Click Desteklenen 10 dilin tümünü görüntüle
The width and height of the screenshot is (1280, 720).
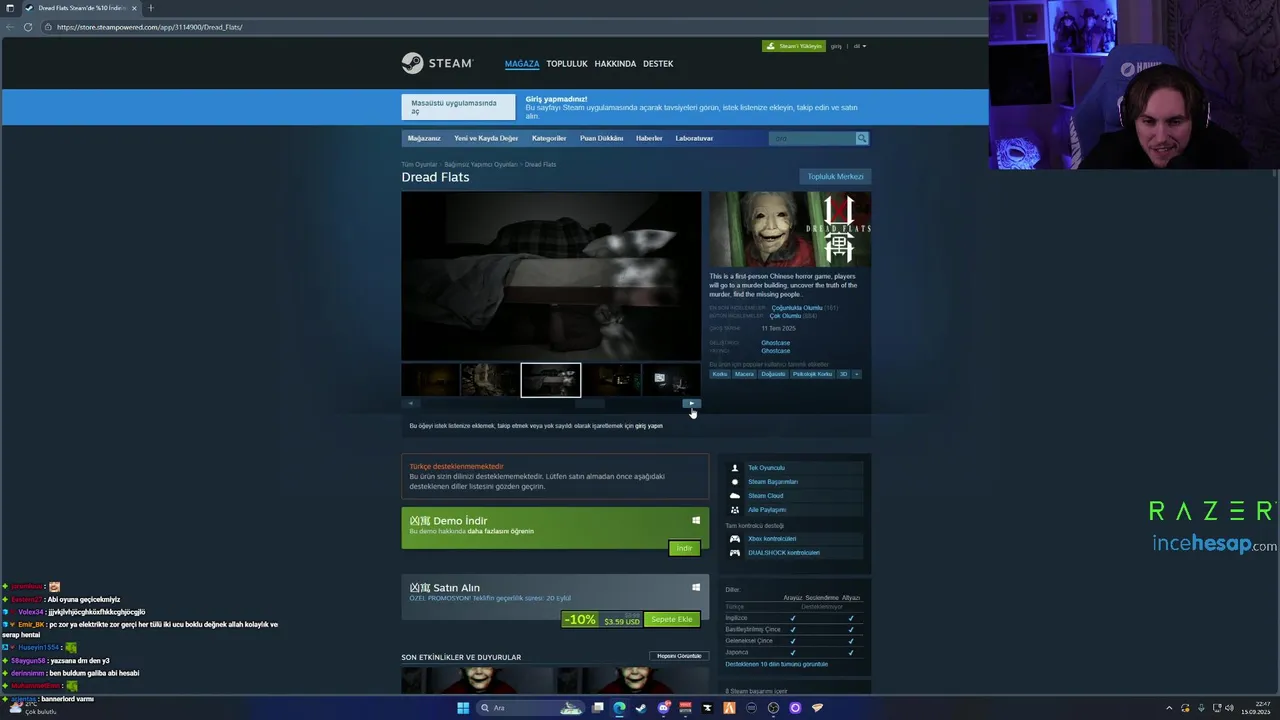[777, 664]
